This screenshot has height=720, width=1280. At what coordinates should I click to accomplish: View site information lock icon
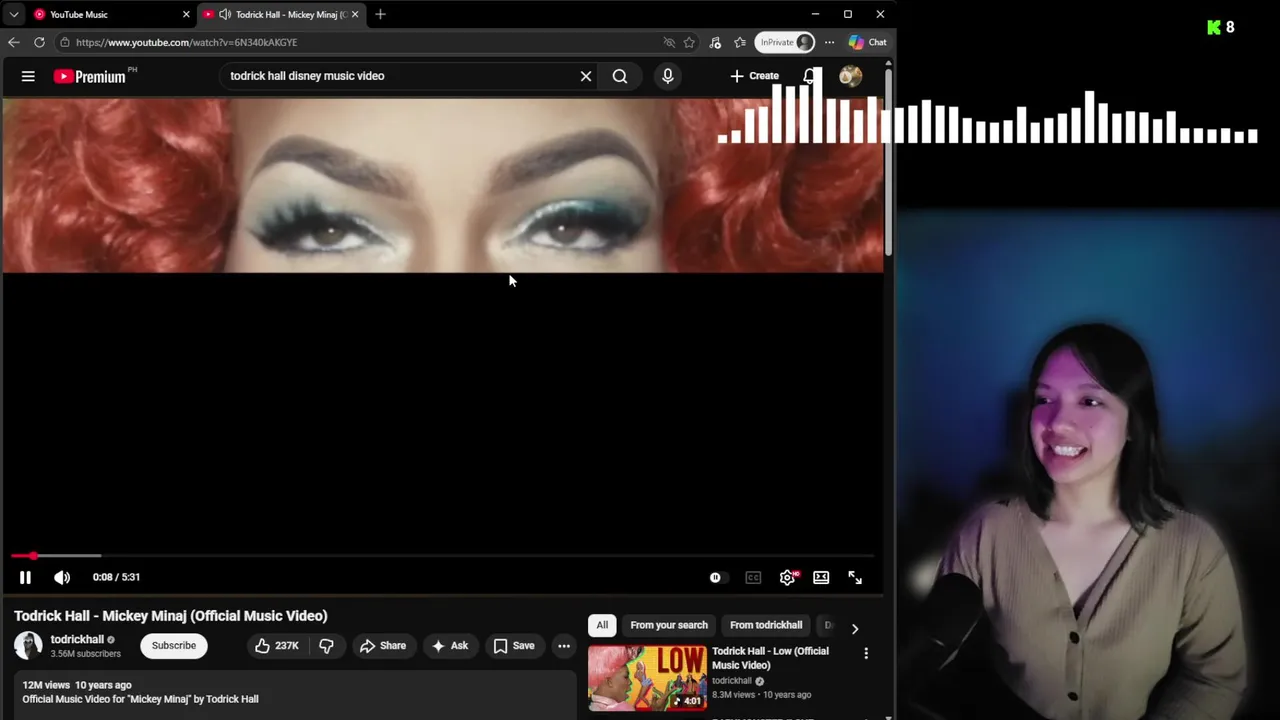(64, 42)
